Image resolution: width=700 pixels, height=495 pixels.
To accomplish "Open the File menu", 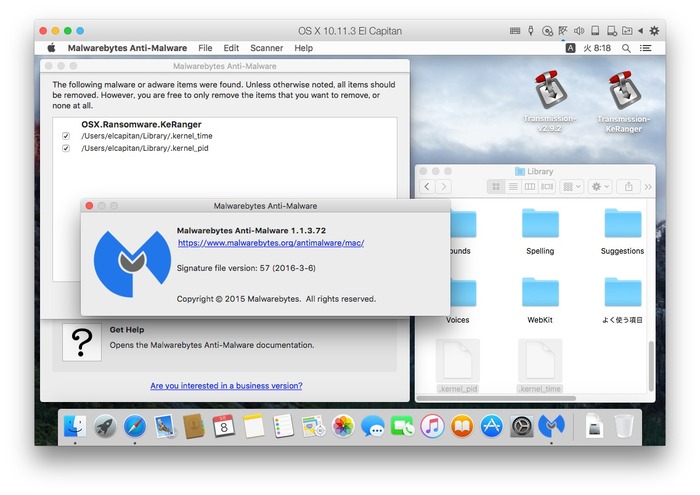I will click(205, 48).
